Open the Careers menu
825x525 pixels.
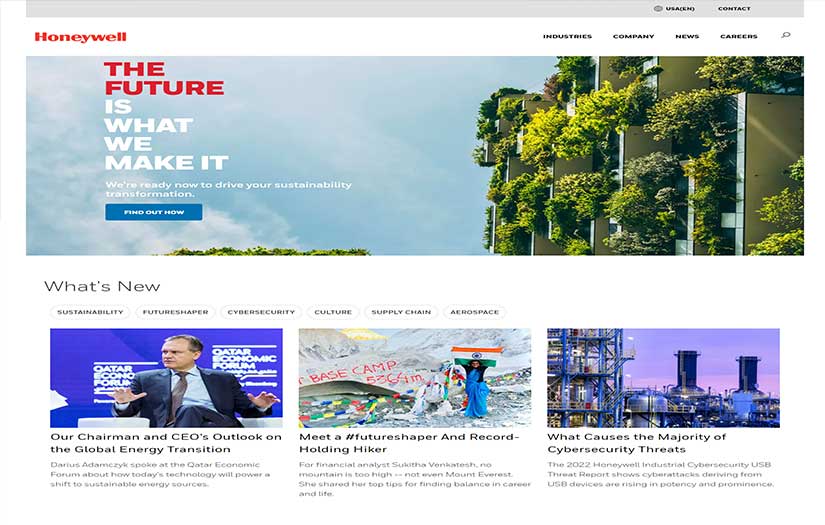click(x=739, y=36)
